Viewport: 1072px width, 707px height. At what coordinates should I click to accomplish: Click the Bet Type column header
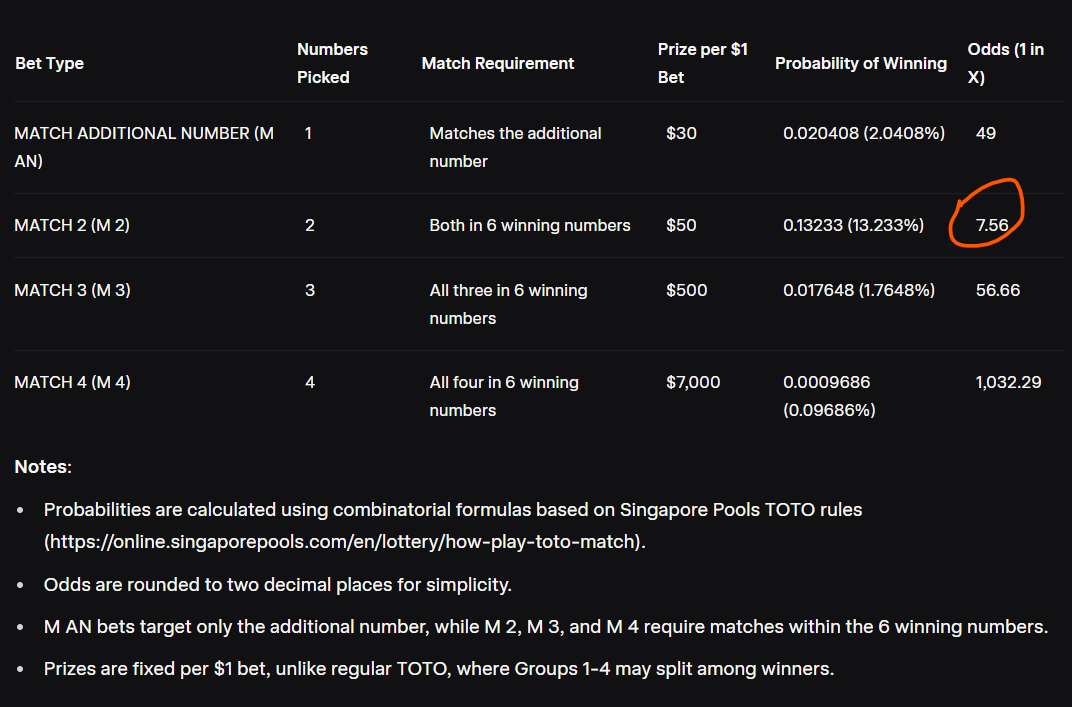pos(49,64)
